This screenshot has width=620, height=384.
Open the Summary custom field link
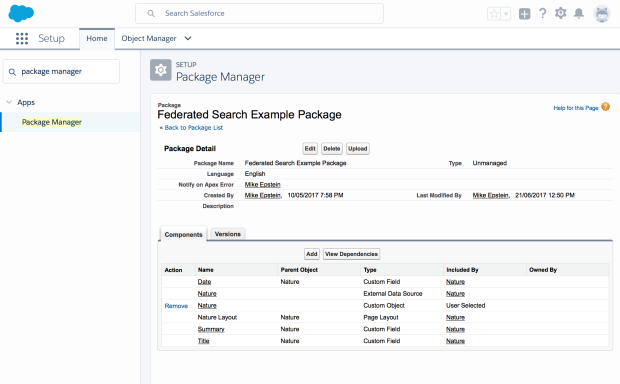coord(211,329)
